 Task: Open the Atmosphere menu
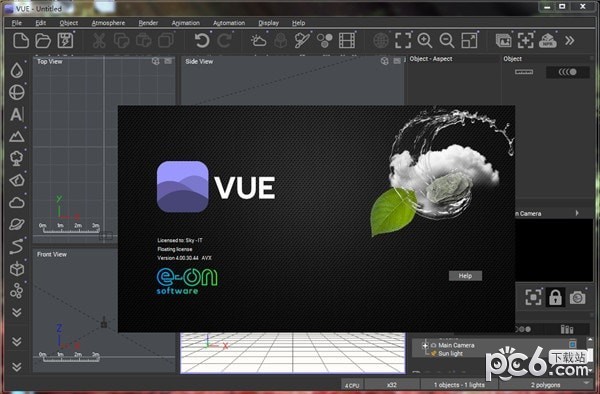pyautogui.click(x=108, y=23)
